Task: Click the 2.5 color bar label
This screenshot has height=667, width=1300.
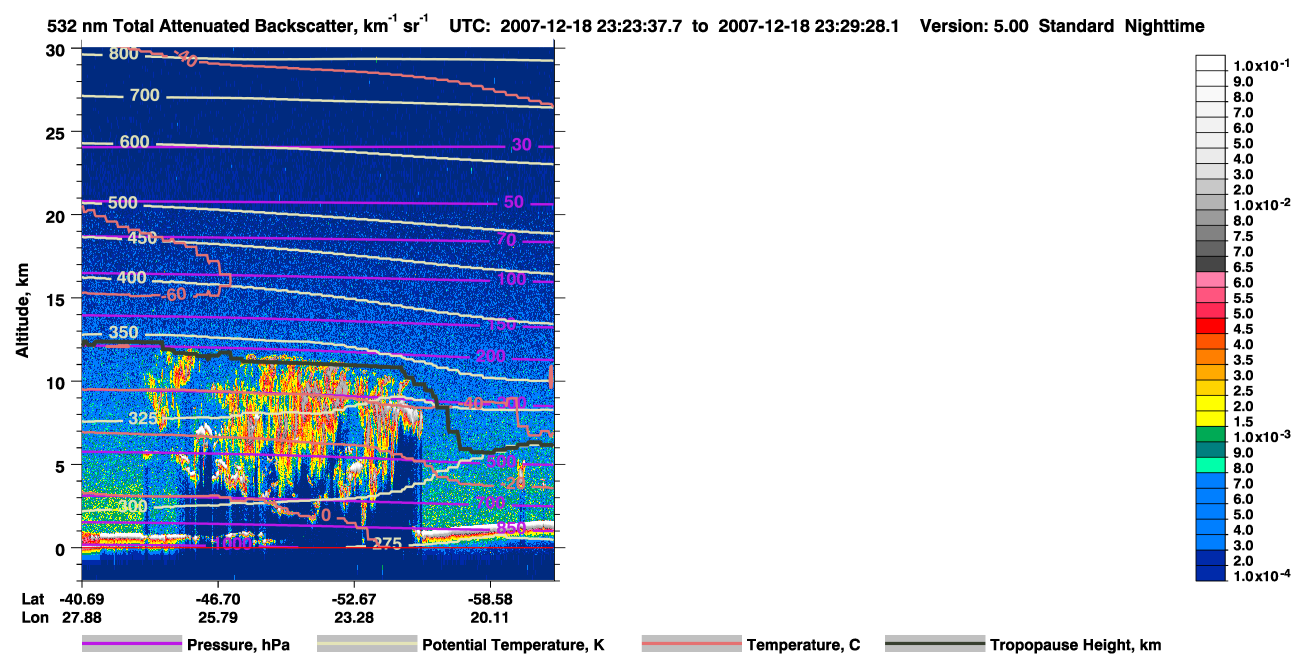Action: coord(1244,390)
